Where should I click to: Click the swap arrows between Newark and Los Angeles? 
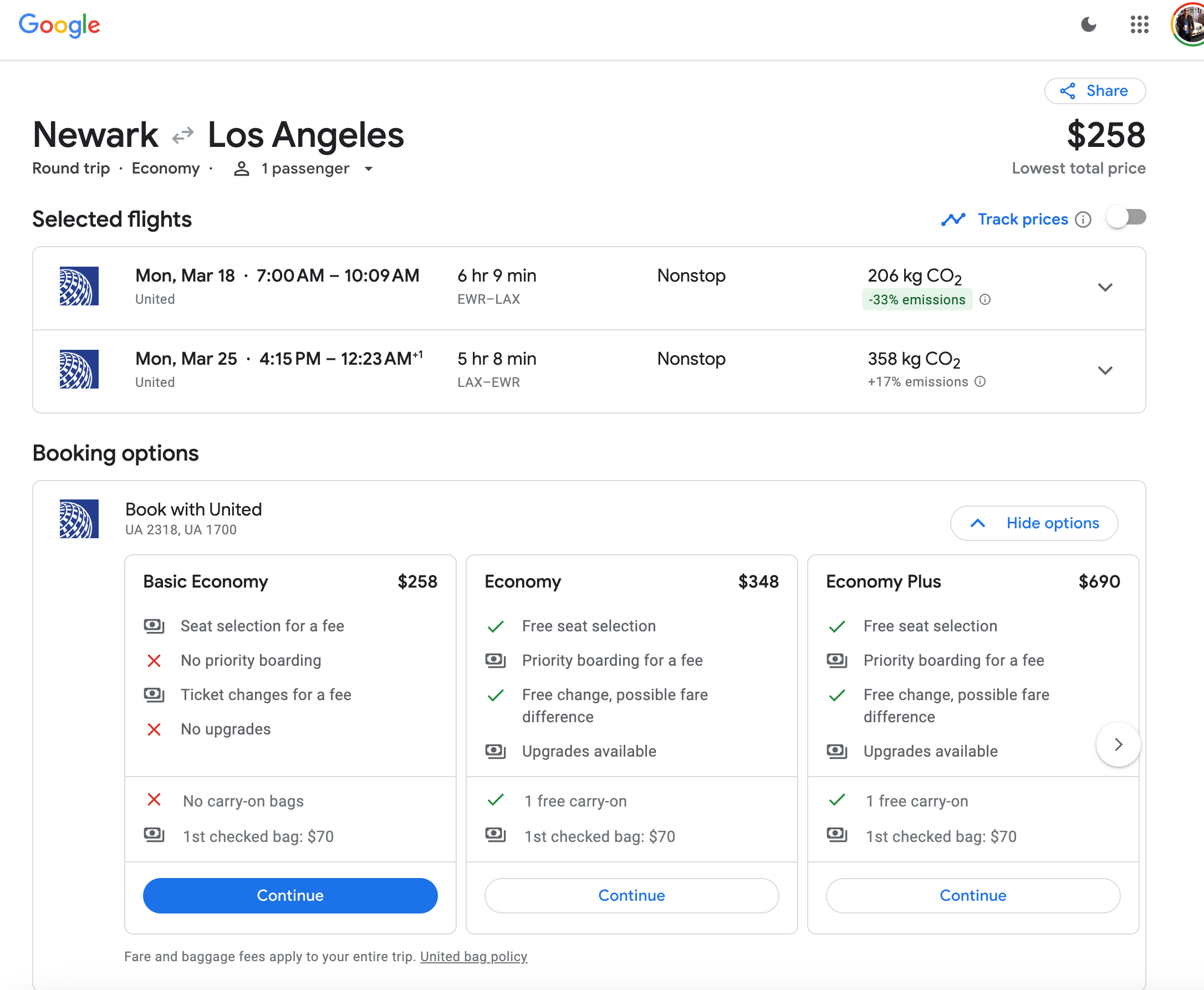pyautogui.click(x=183, y=136)
